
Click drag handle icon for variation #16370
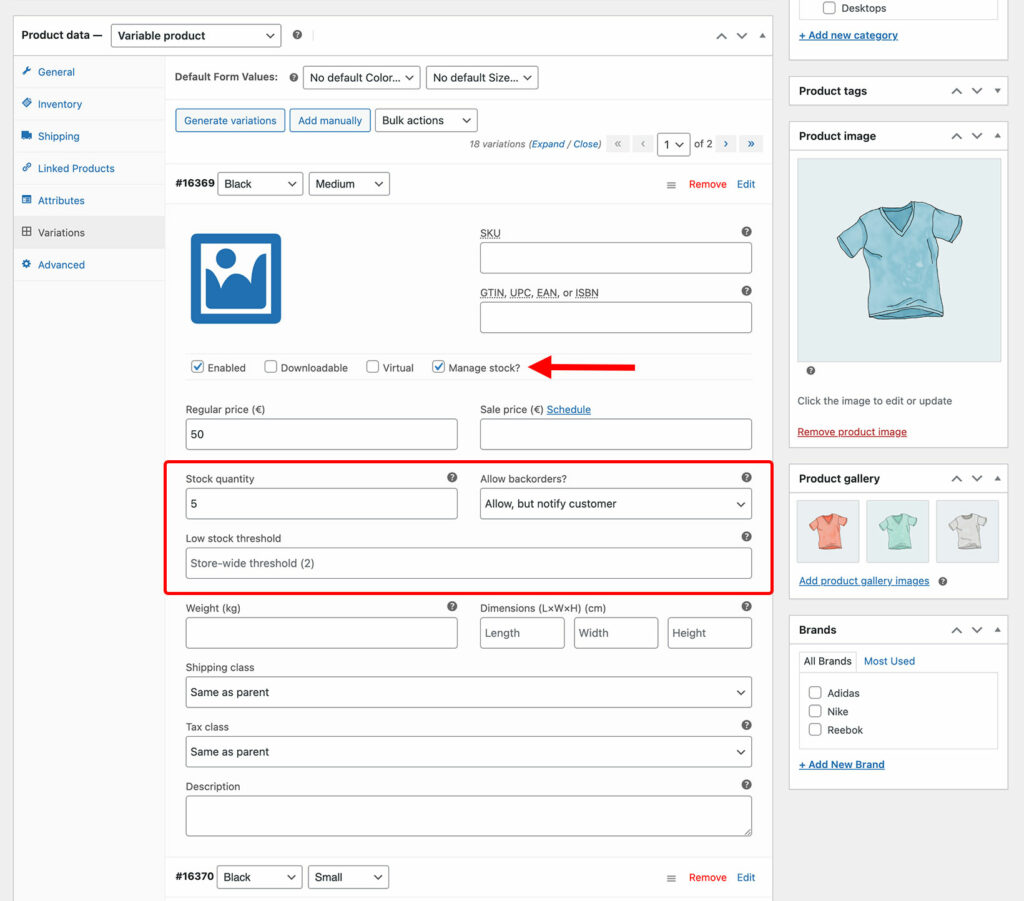point(671,878)
